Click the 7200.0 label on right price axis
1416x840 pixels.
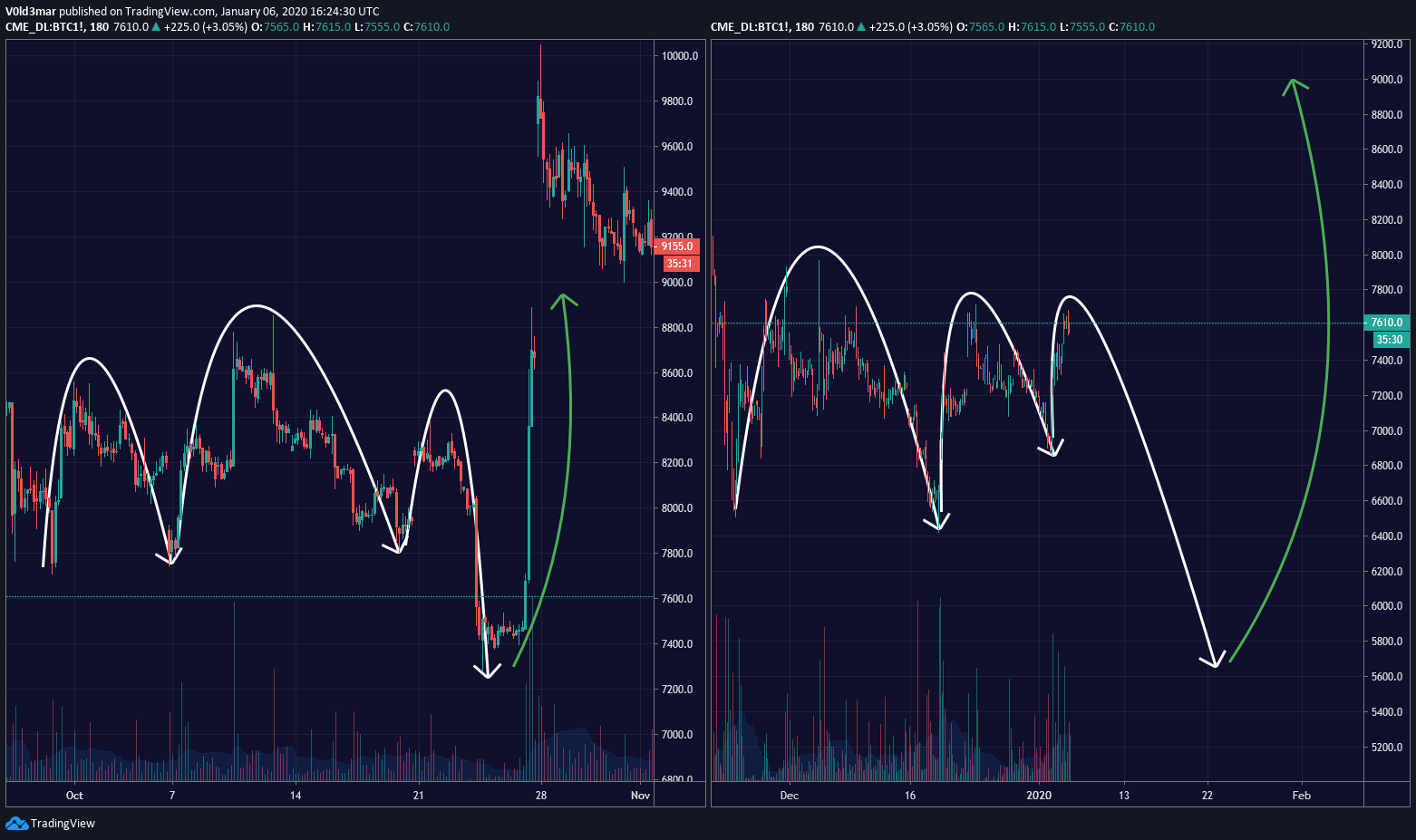(x=1387, y=396)
